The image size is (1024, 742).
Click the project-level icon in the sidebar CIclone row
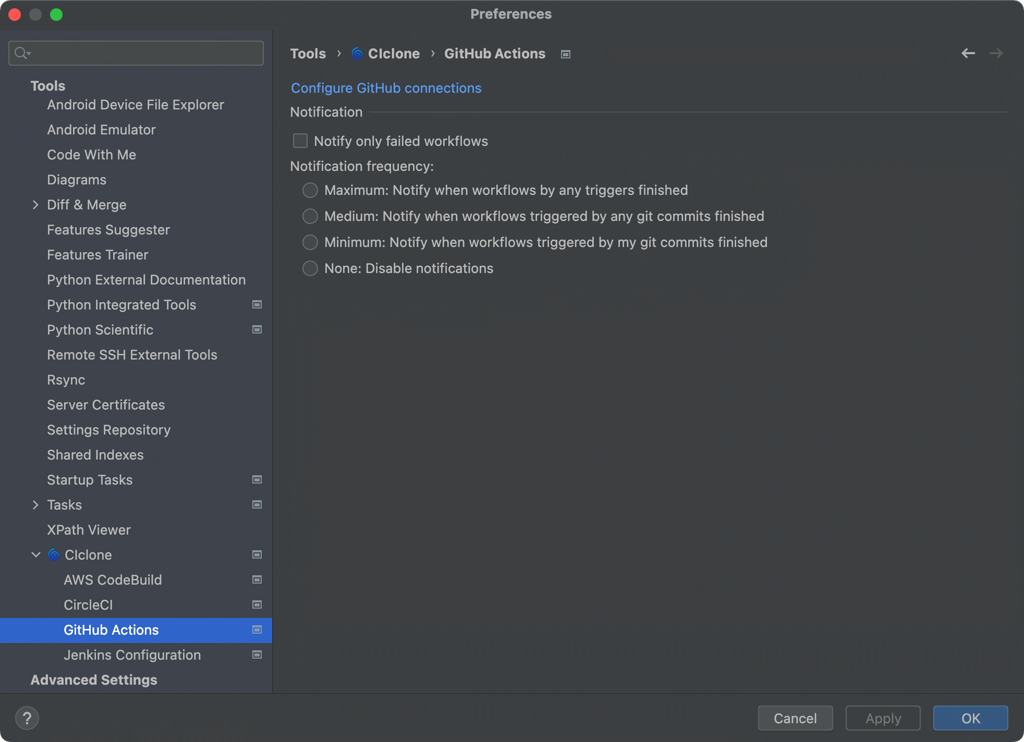(x=257, y=555)
